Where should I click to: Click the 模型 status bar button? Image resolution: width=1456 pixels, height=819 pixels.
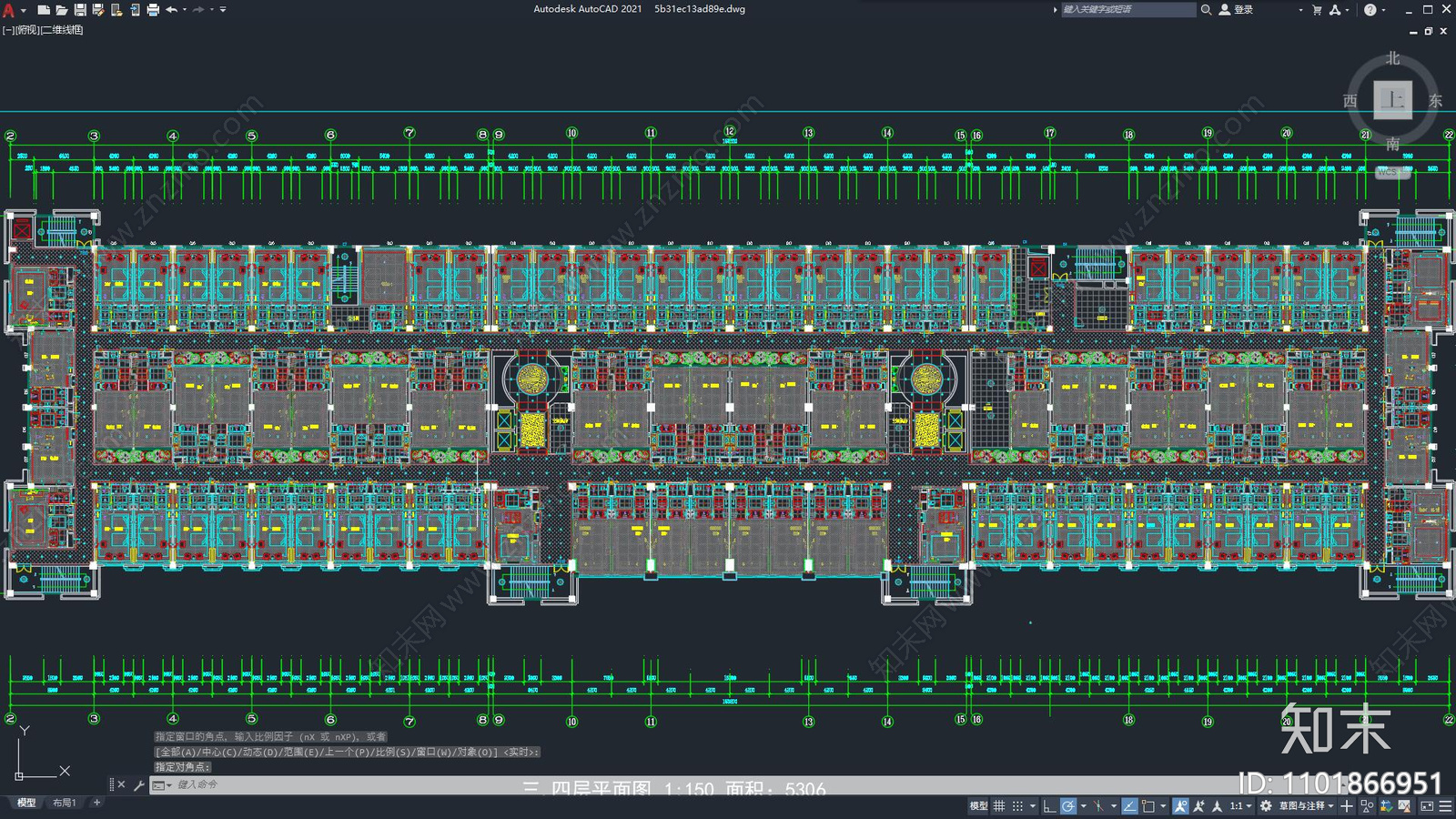pyautogui.click(x=978, y=806)
